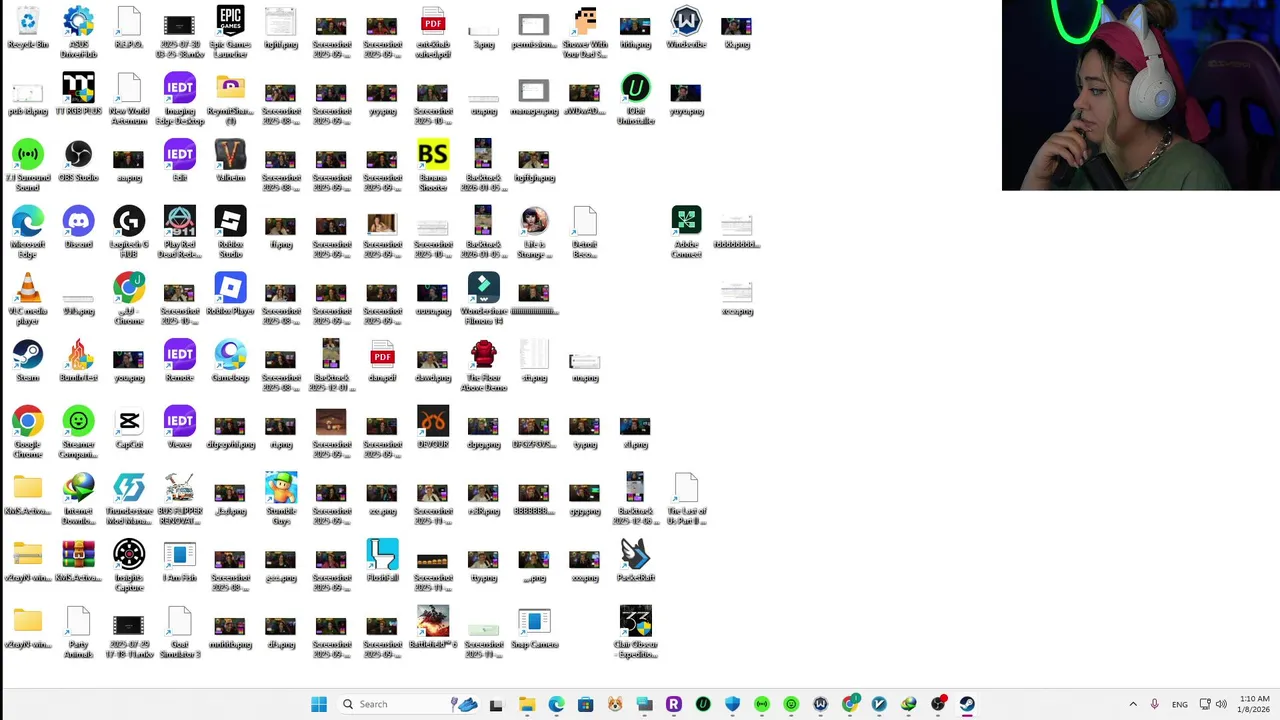The image size is (1280, 720).
Task: Open the Party Animals shortcut
Action: pyautogui.click(x=78, y=632)
